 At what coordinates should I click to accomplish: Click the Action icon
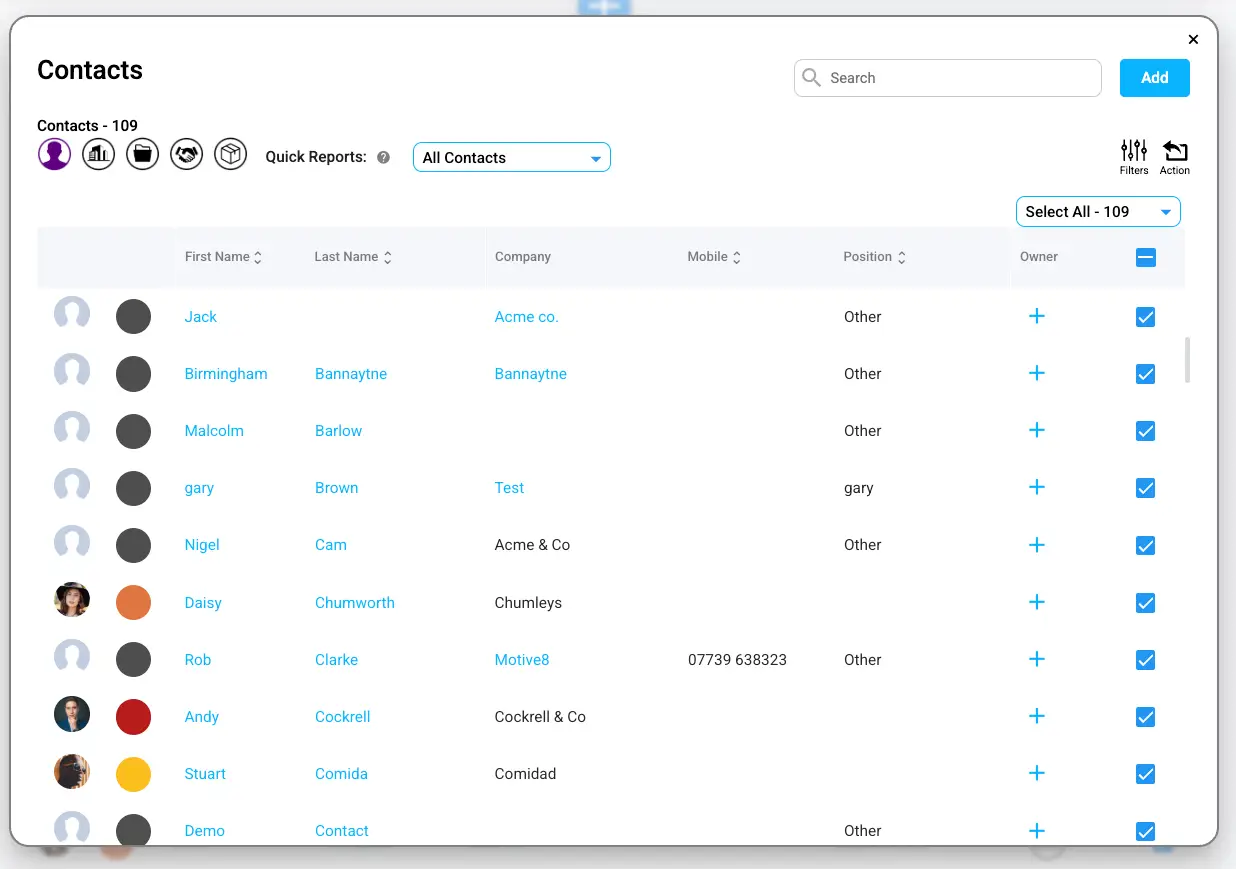tap(1175, 156)
